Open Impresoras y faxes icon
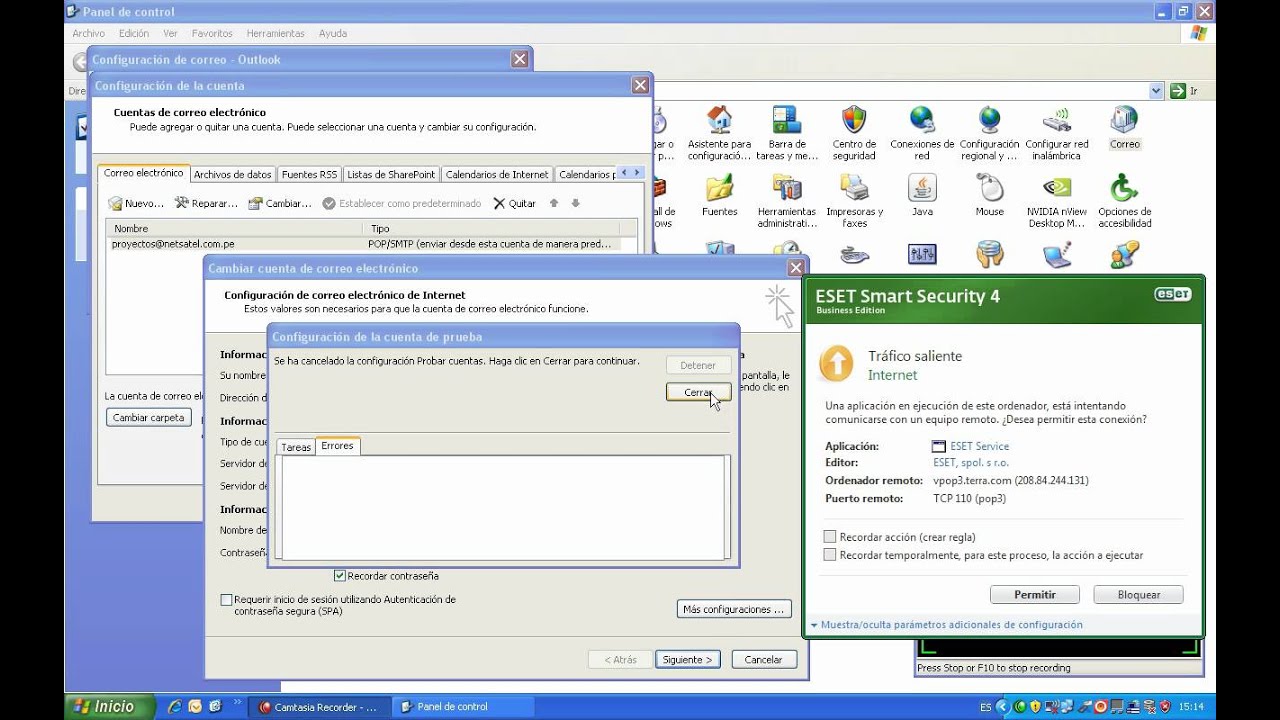This screenshot has width=1280, height=720. point(854,200)
